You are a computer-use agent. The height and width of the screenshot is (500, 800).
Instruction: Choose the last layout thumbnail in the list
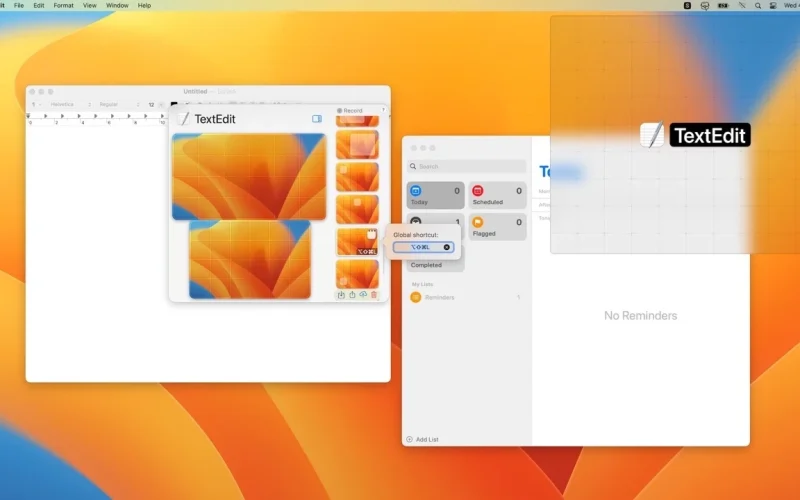357,274
